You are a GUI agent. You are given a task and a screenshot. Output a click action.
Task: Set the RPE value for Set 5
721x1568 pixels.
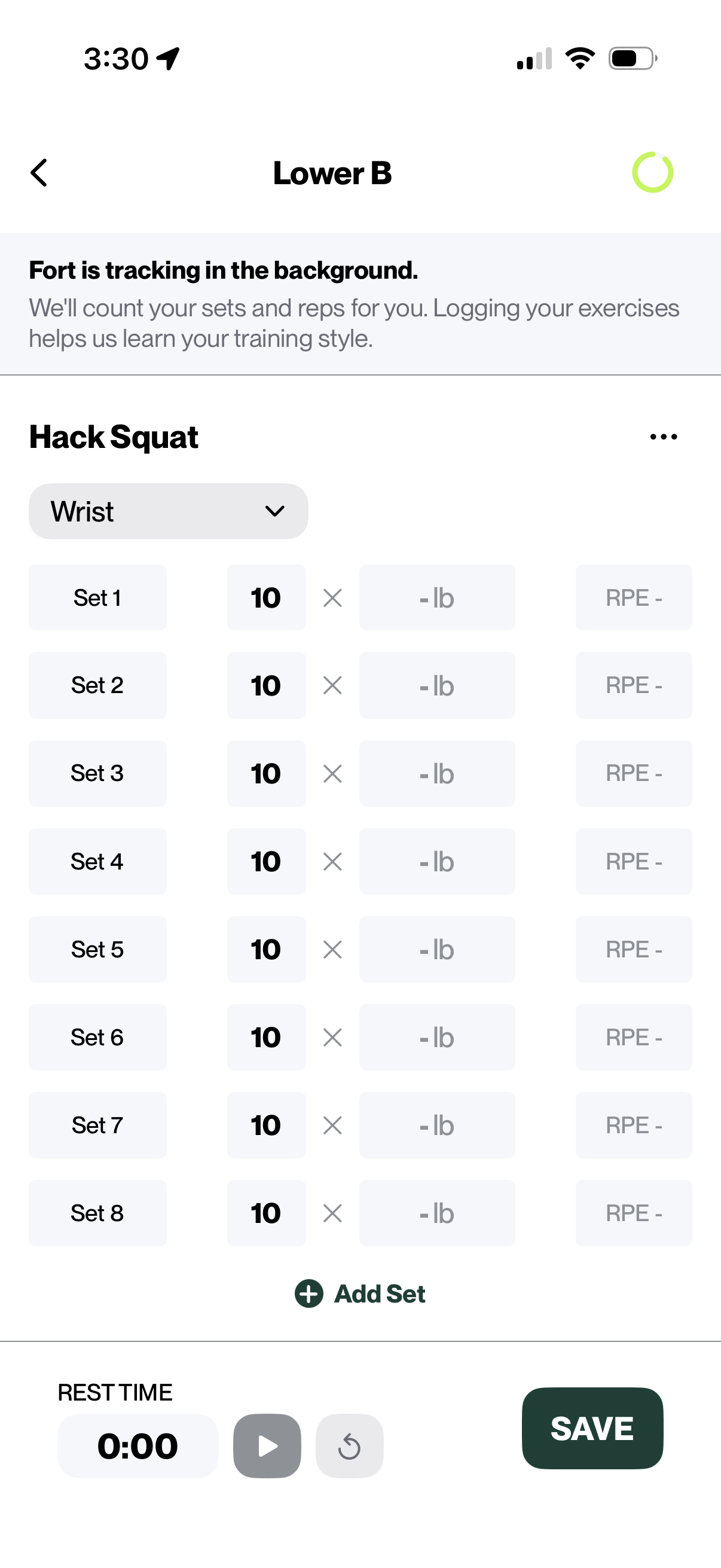[633, 949]
